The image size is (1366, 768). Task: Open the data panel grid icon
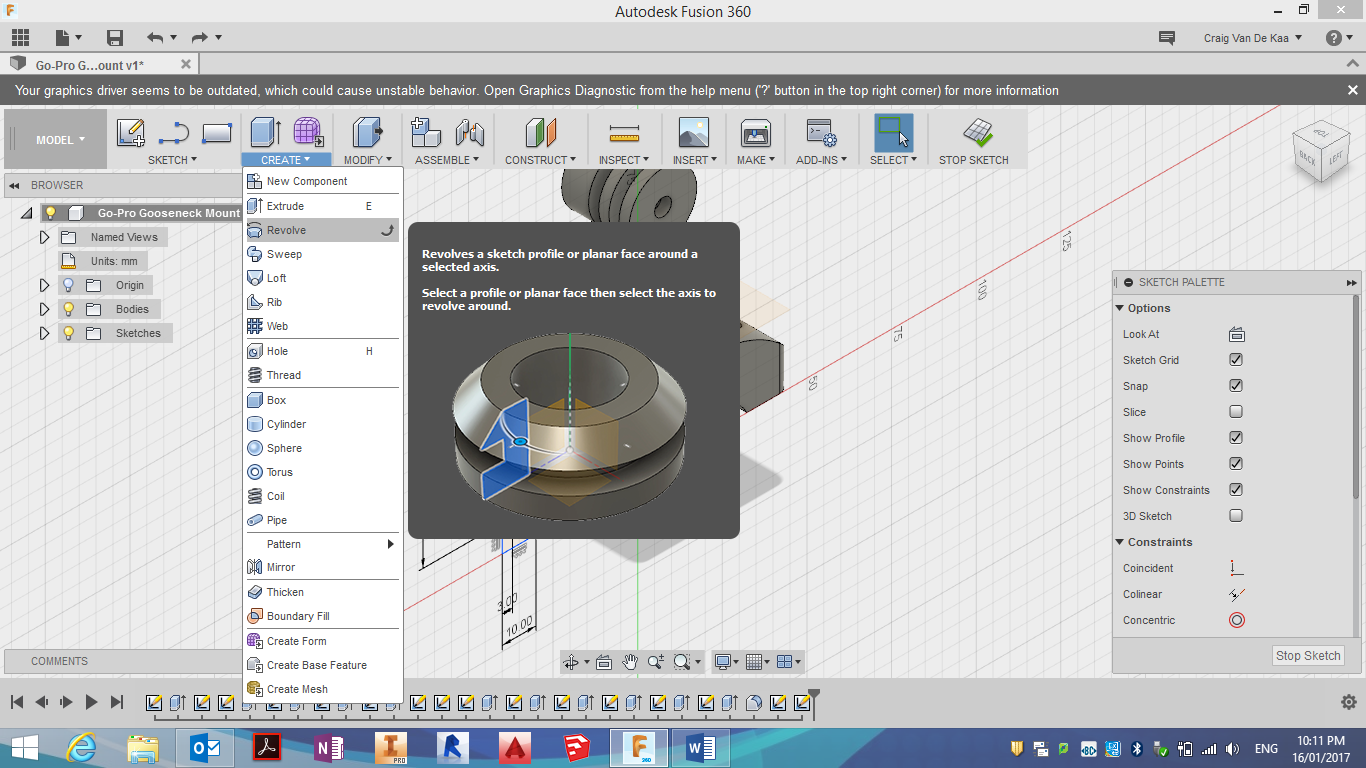click(20, 38)
